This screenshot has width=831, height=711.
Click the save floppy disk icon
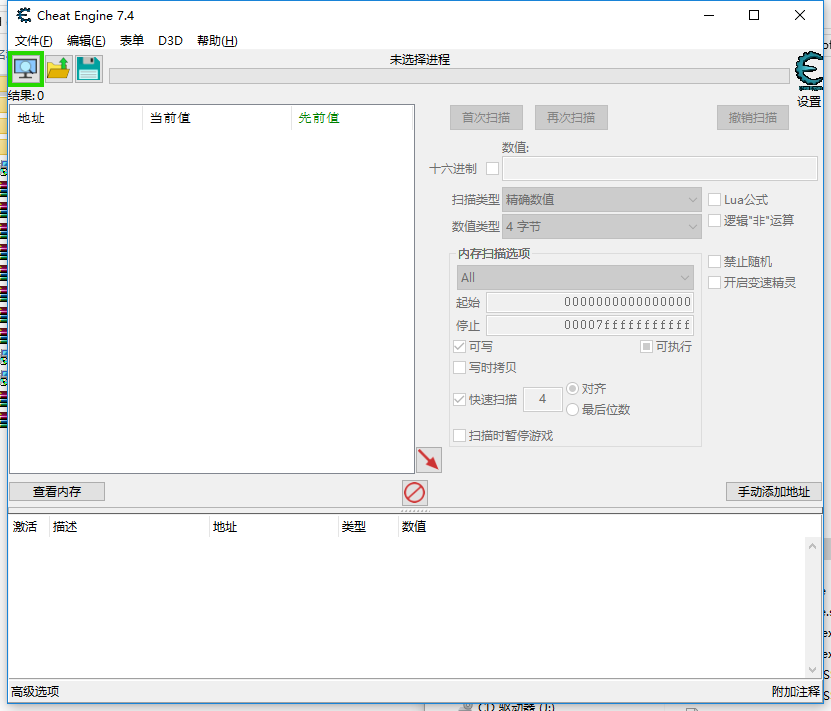[89, 69]
